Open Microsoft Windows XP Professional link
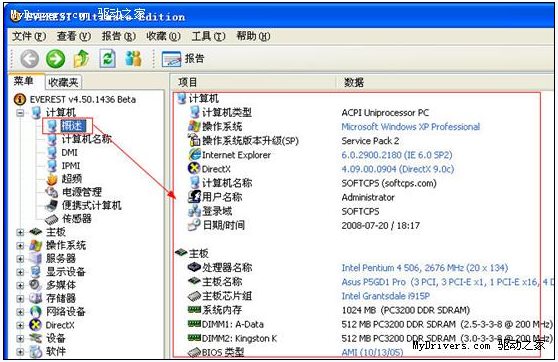Image resolution: width=558 pixels, height=362 pixels. (x=411, y=127)
